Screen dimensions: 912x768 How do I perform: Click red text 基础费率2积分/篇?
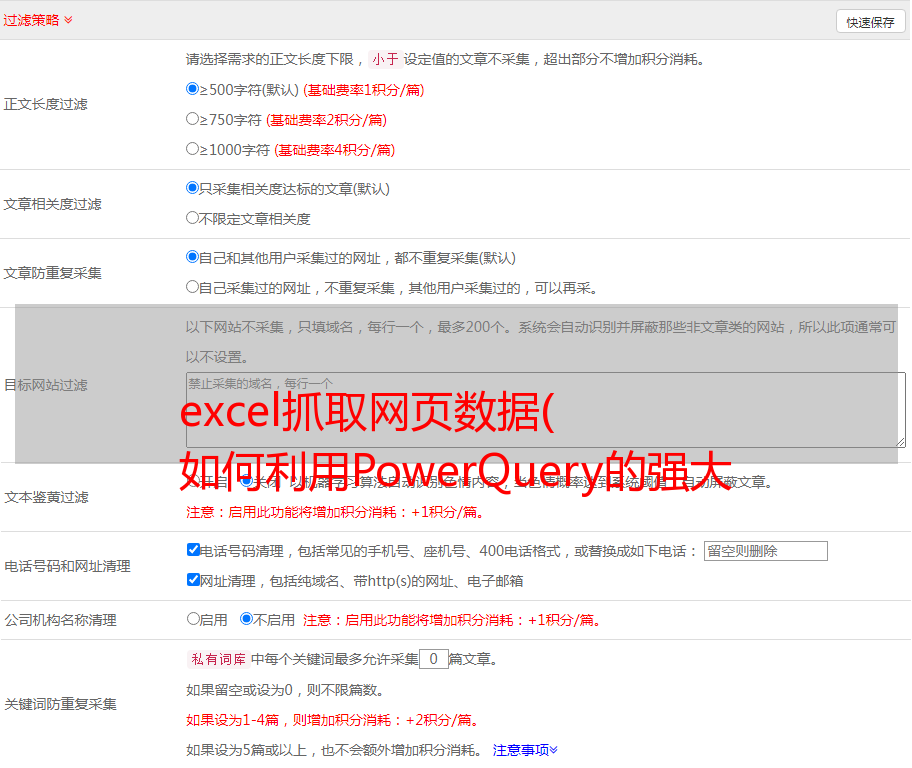coord(326,120)
